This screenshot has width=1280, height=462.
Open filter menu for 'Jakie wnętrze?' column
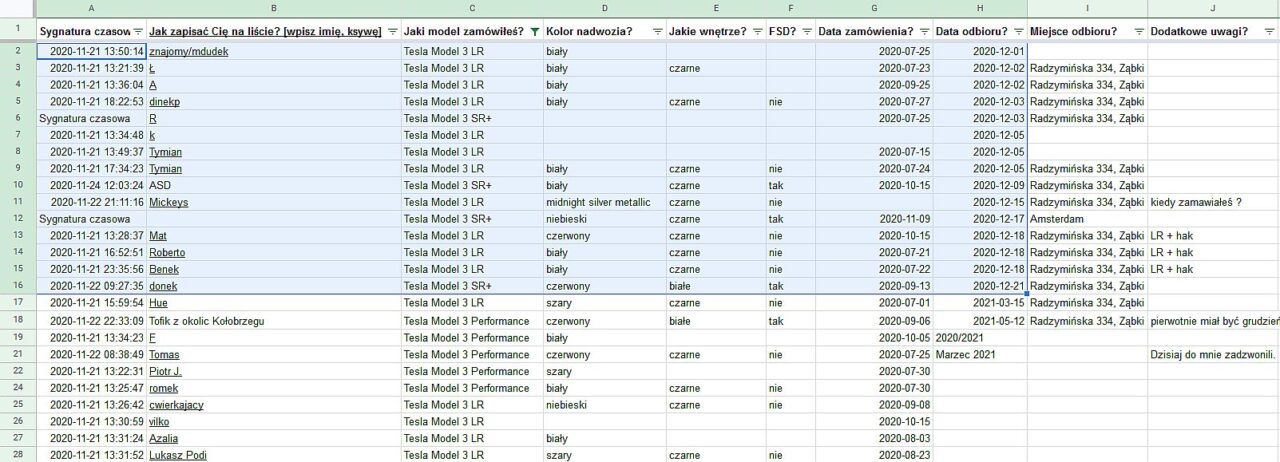757,32
